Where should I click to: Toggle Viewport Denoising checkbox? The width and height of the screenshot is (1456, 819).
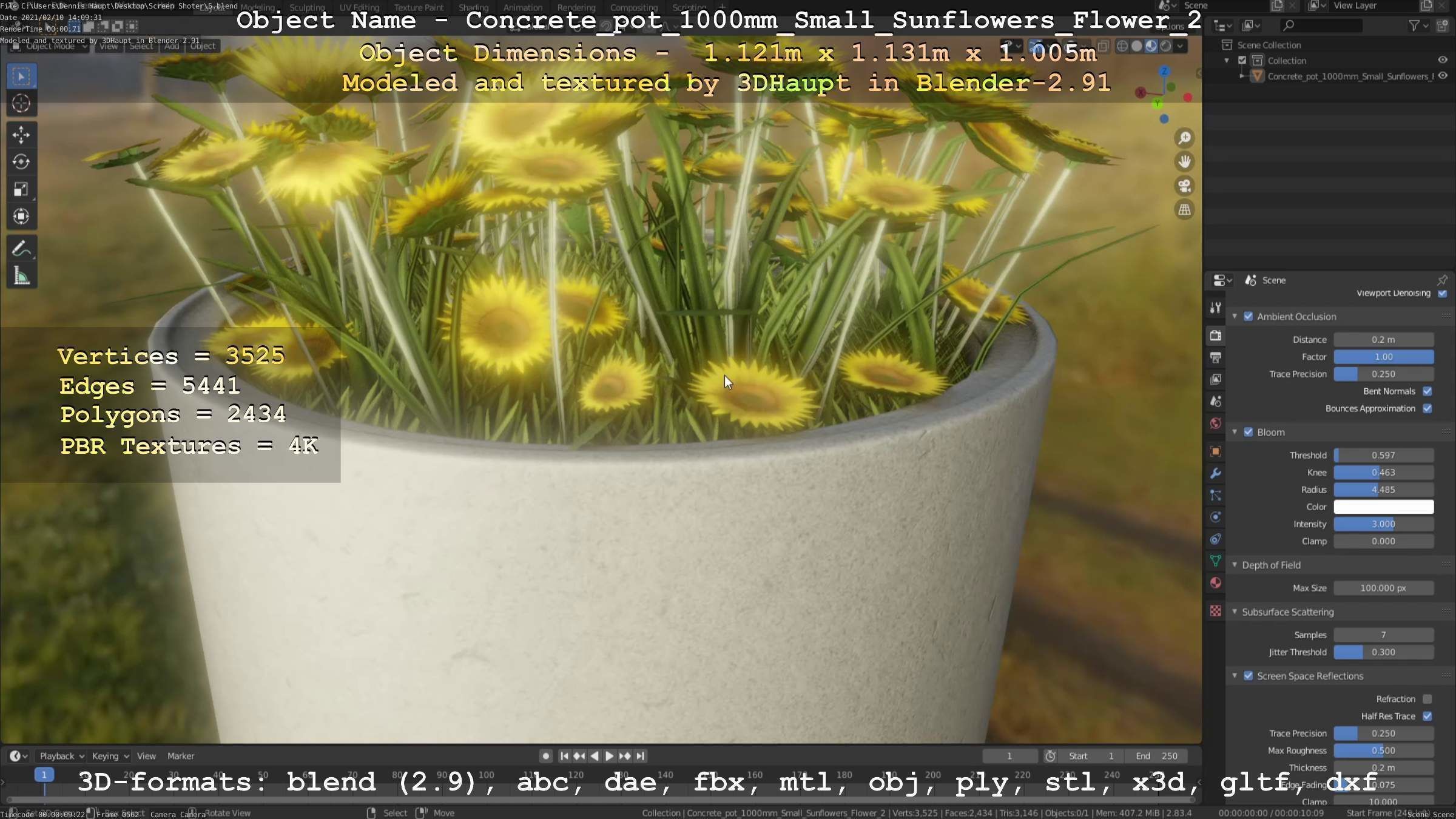pos(1443,293)
